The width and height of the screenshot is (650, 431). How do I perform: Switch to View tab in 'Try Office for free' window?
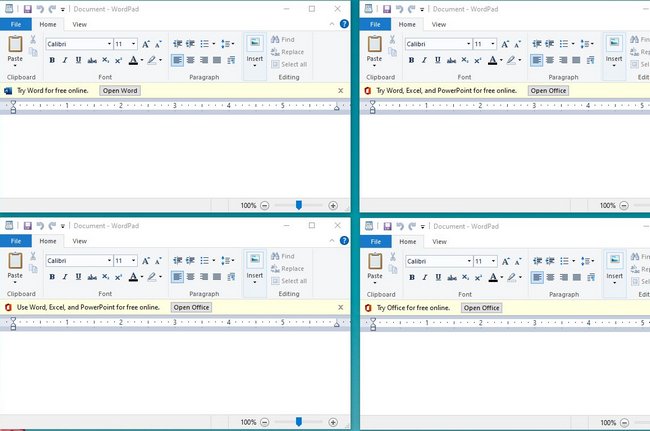439,242
